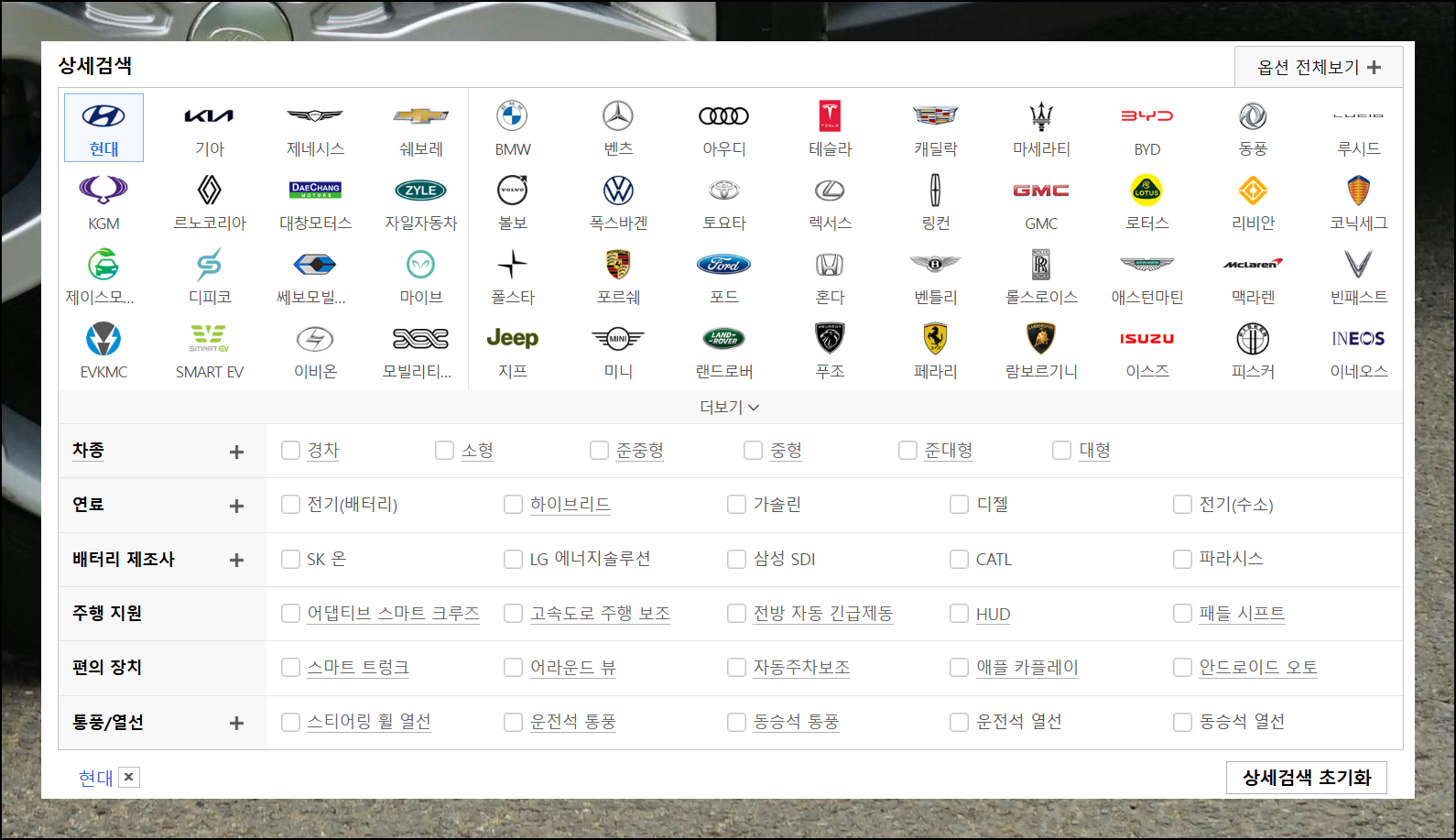
Task: Check the CATL battery maker box
Action: pyautogui.click(x=960, y=560)
